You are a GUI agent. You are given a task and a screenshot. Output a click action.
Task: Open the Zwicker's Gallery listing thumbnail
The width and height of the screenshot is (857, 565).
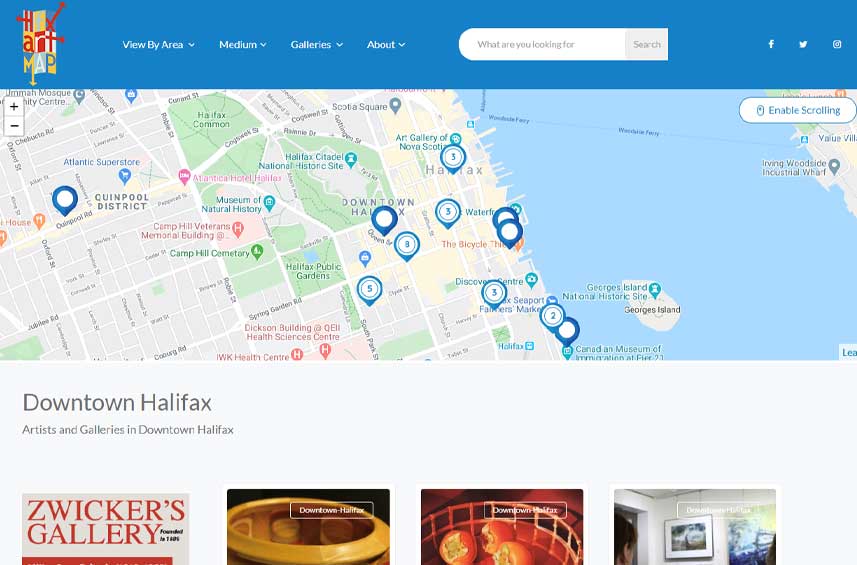tap(105, 528)
